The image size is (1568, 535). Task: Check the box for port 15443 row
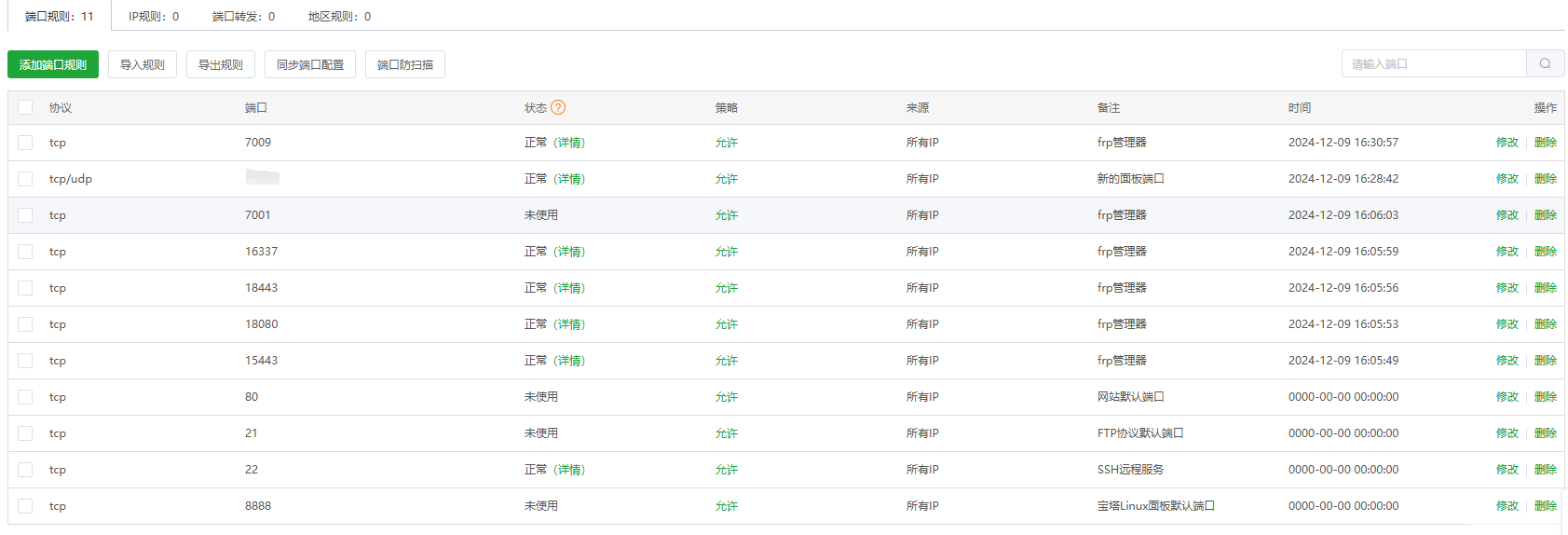coord(25,361)
